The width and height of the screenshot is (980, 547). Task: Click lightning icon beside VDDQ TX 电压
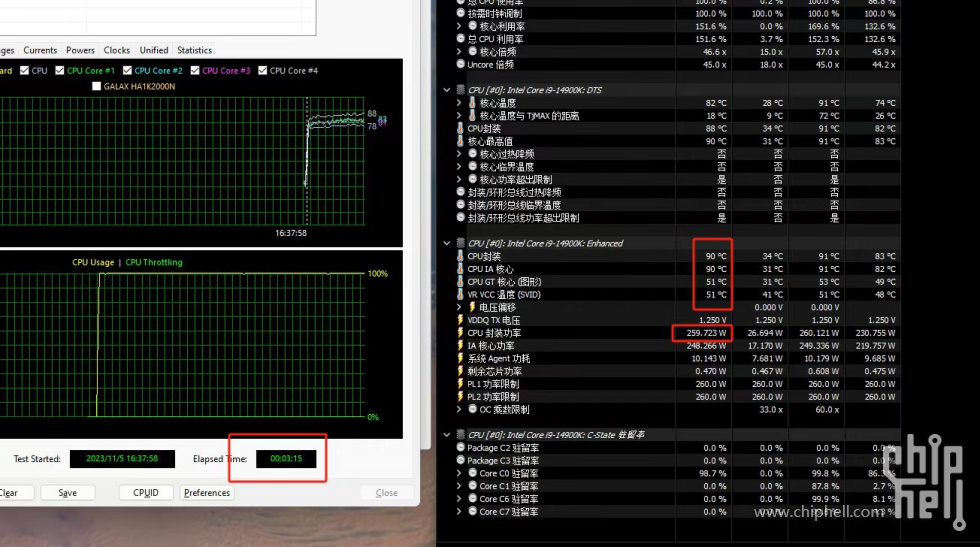pos(461,320)
